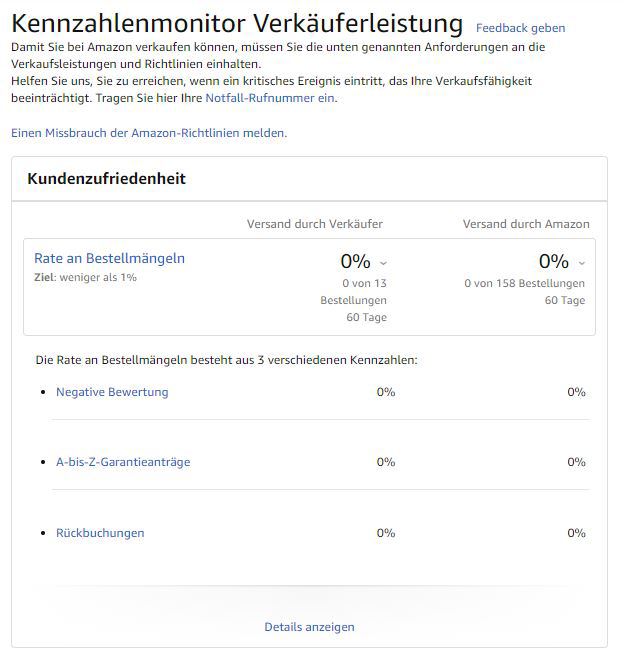Click the large 0% under Versand durch Amazon
The image size is (627, 664).
[554, 261]
